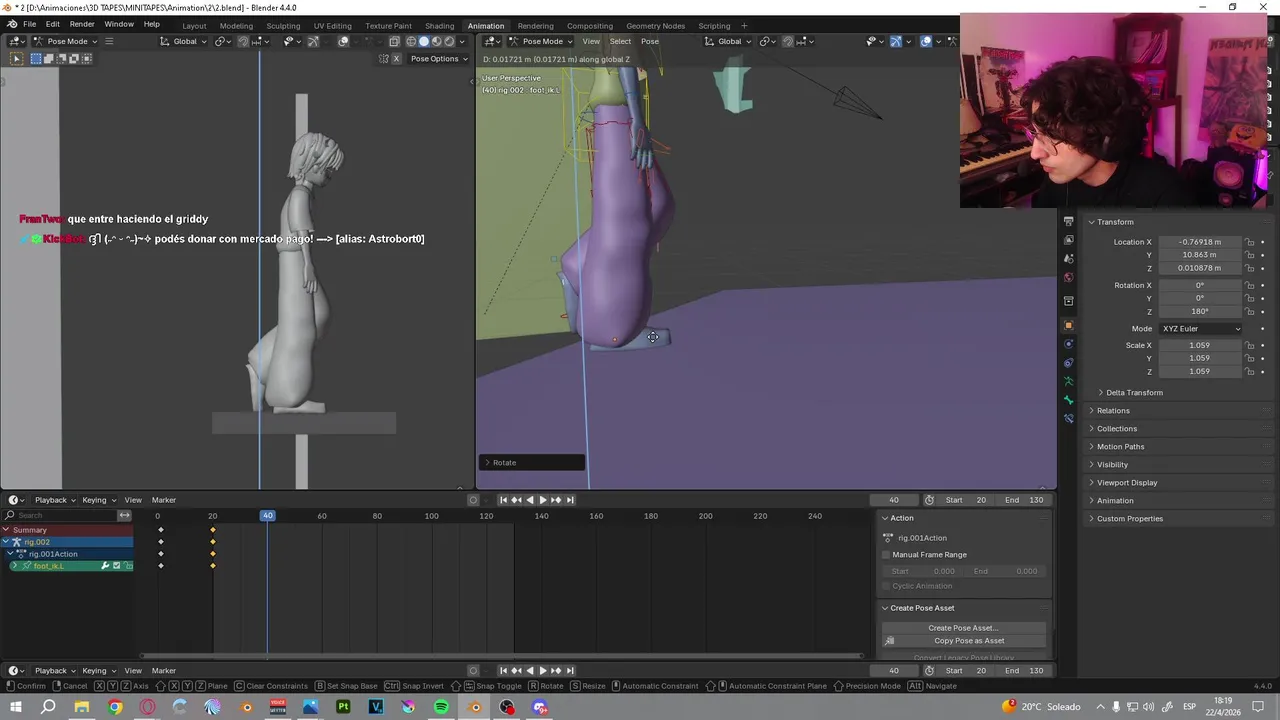Open right viewport Pose menu
The image size is (1280, 720).
[650, 41]
